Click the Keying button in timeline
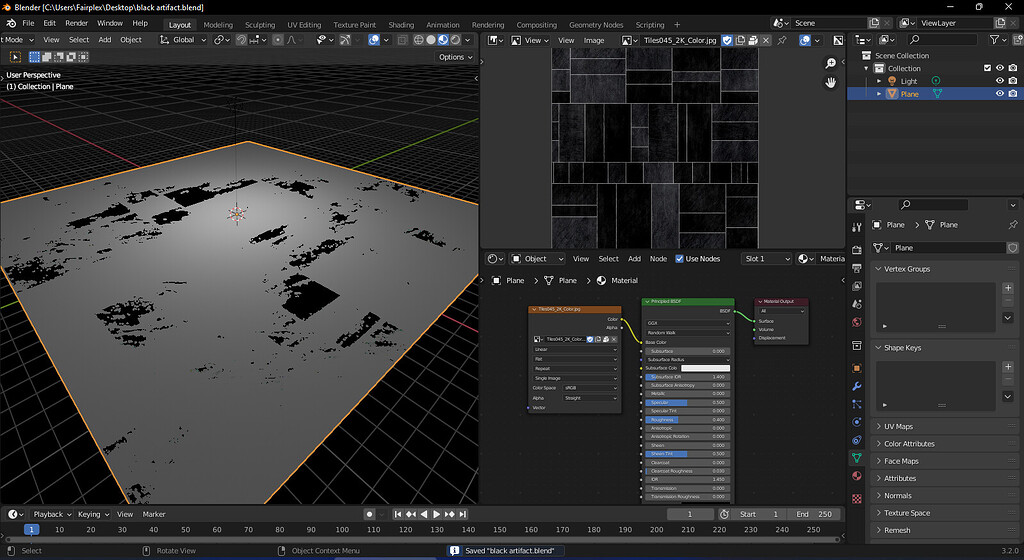This screenshot has height=560, width=1024. [93, 514]
